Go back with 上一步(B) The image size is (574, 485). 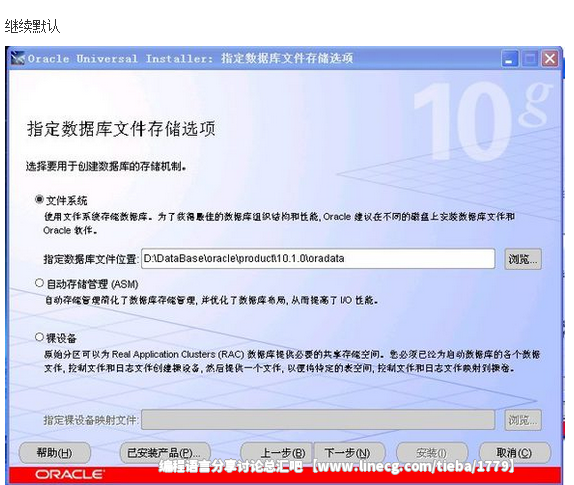click(x=277, y=453)
